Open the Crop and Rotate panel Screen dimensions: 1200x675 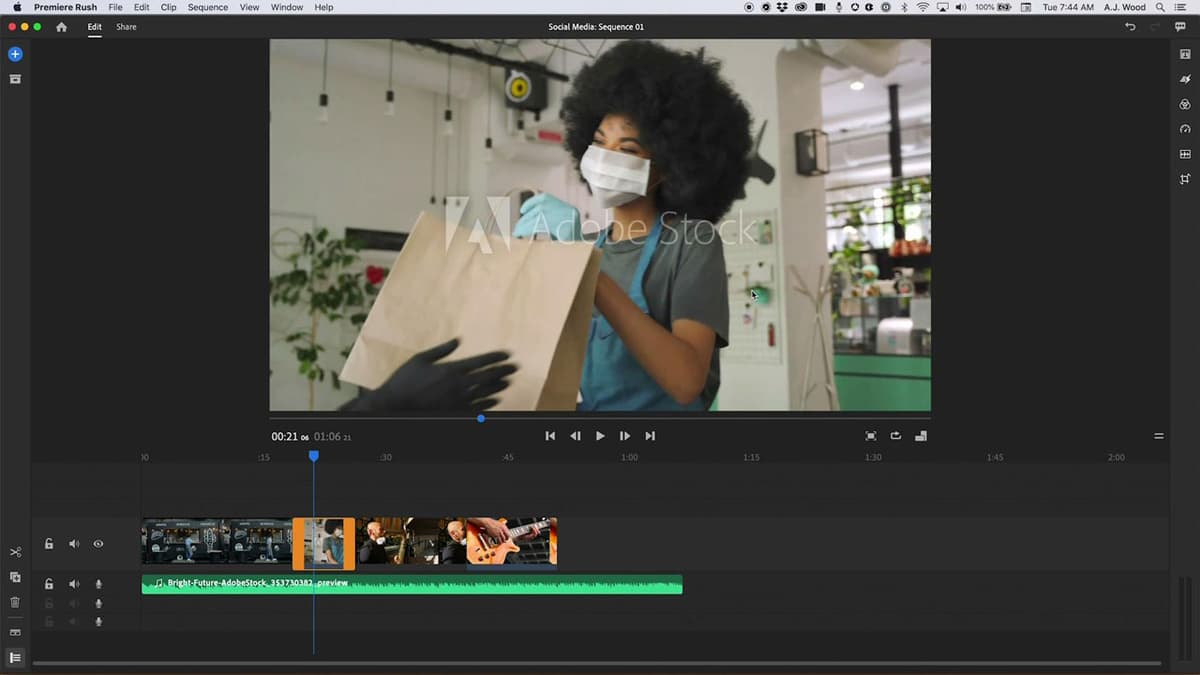1185,178
